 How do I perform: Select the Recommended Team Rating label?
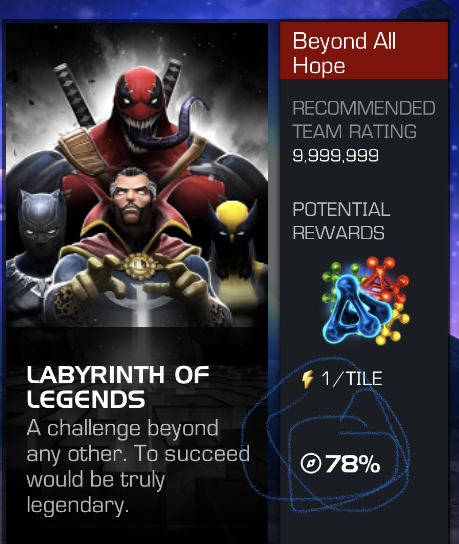[364, 120]
